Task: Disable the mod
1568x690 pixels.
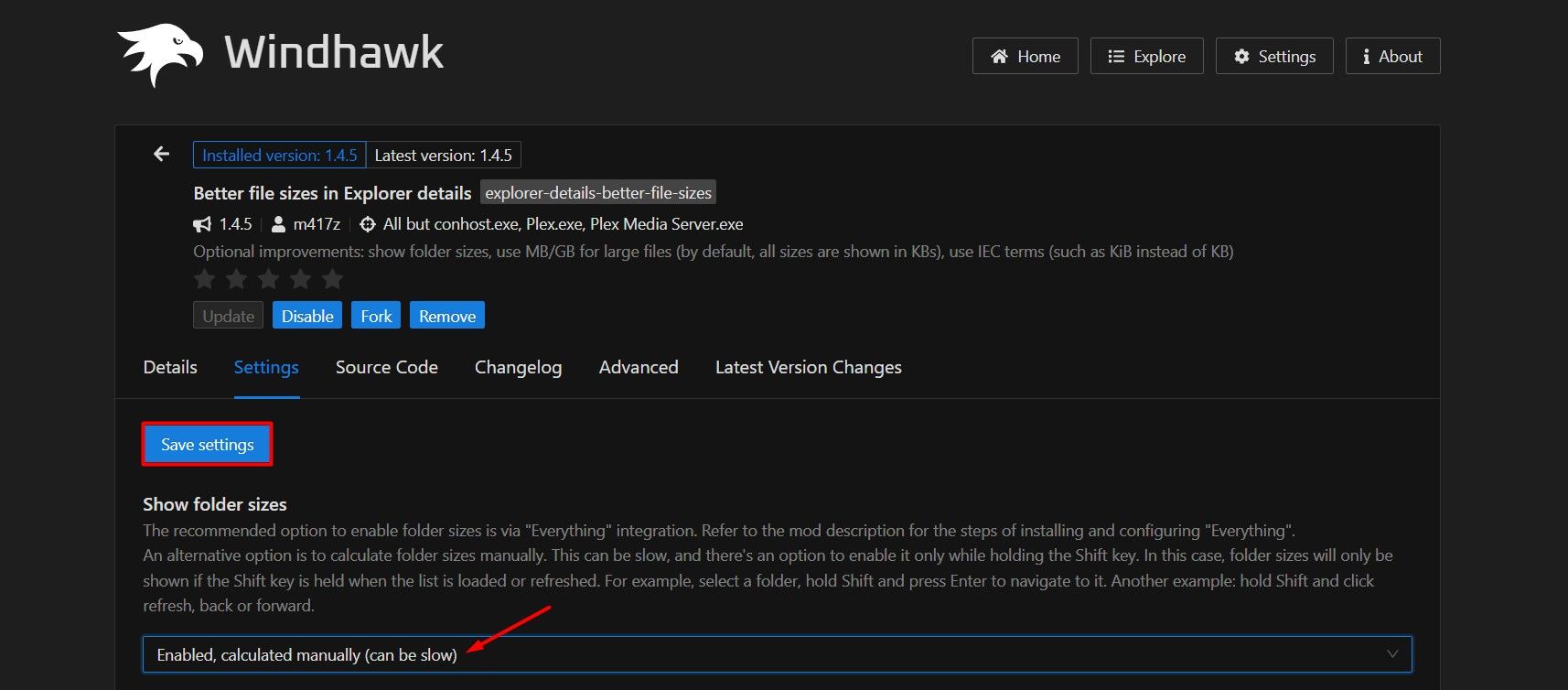Action: tap(307, 316)
